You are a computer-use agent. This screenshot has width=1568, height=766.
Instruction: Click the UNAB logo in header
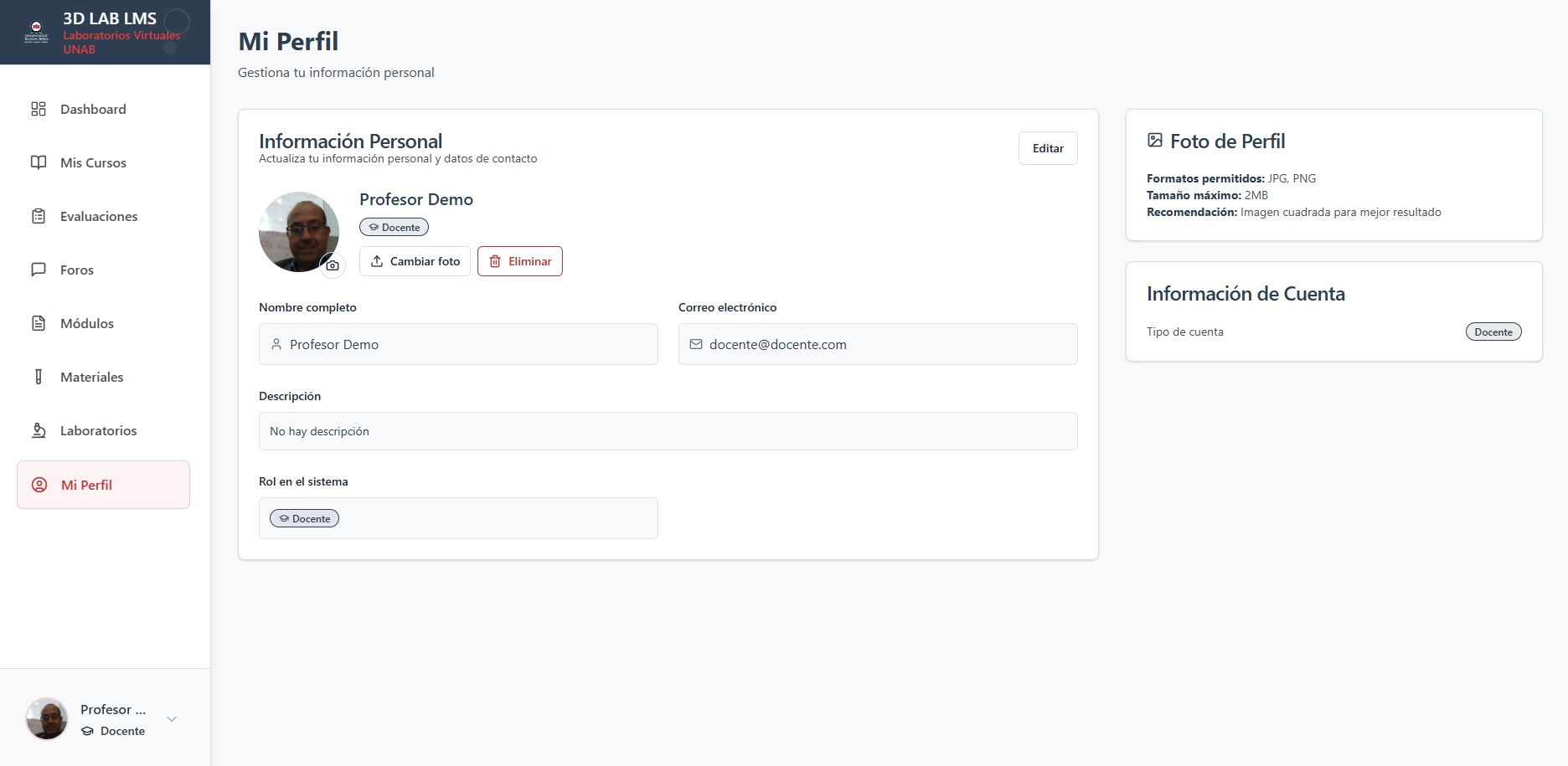point(36,32)
